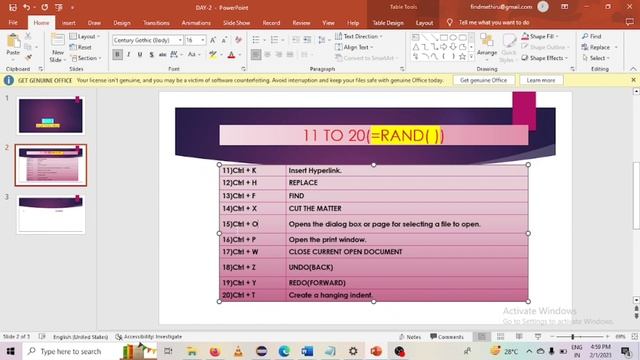Open the Section dropdown
This screenshot has width=640, height=360.
(86, 58)
